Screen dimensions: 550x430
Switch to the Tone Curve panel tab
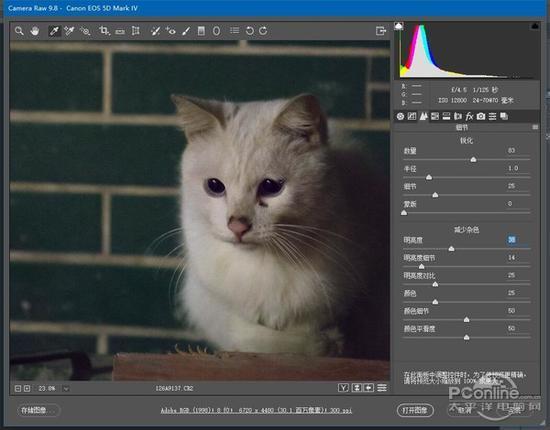pyautogui.click(x=412, y=116)
